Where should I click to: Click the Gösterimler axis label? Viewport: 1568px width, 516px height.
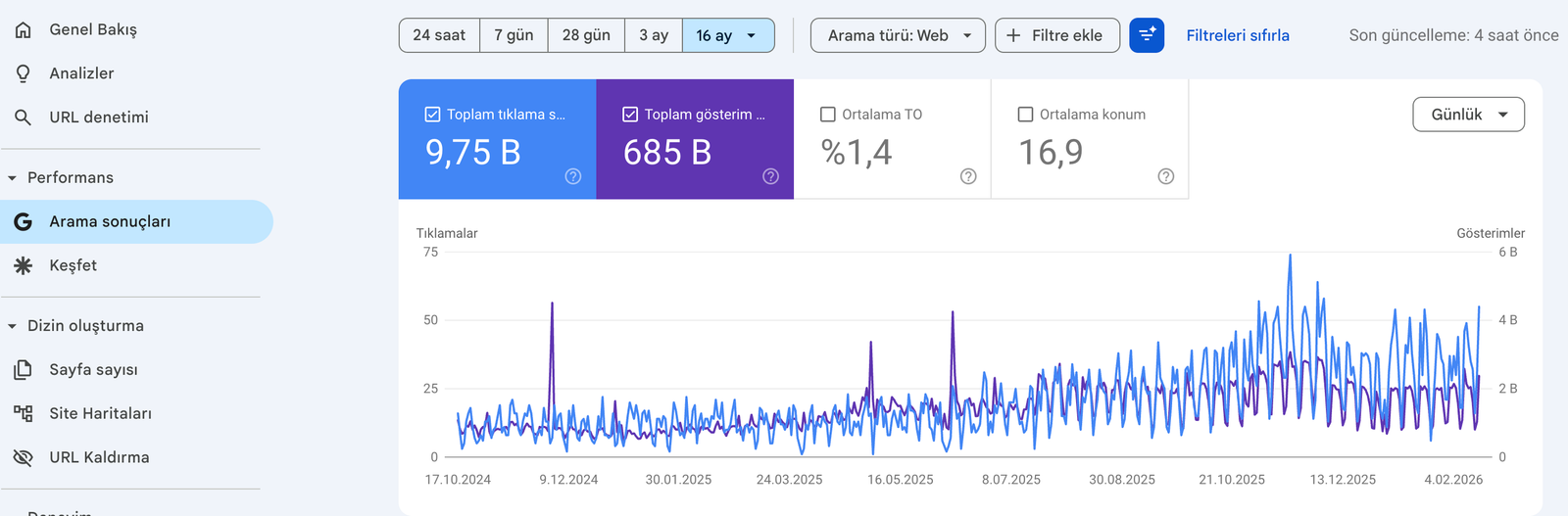(x=1491, y=233)
